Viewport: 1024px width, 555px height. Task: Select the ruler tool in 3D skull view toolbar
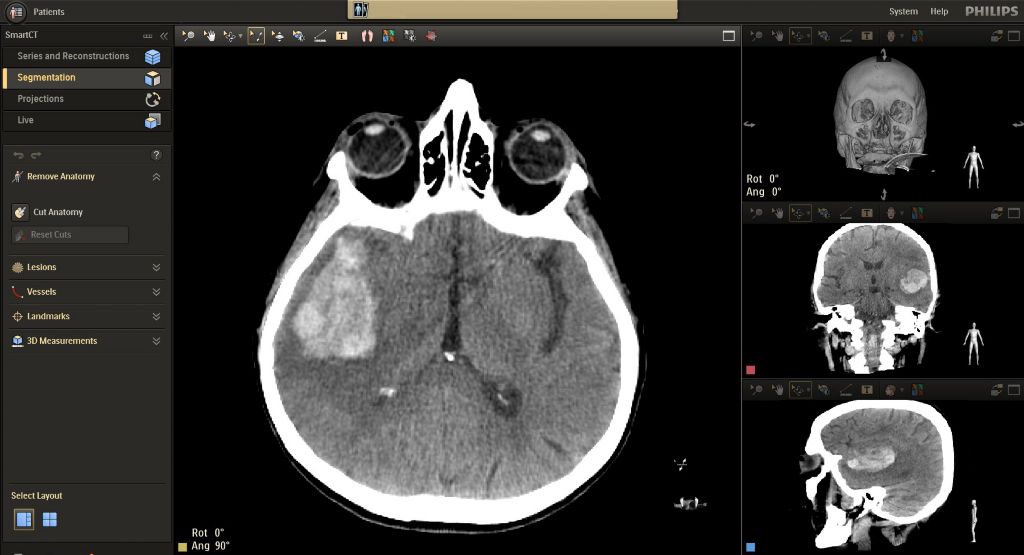coord(846,36)
